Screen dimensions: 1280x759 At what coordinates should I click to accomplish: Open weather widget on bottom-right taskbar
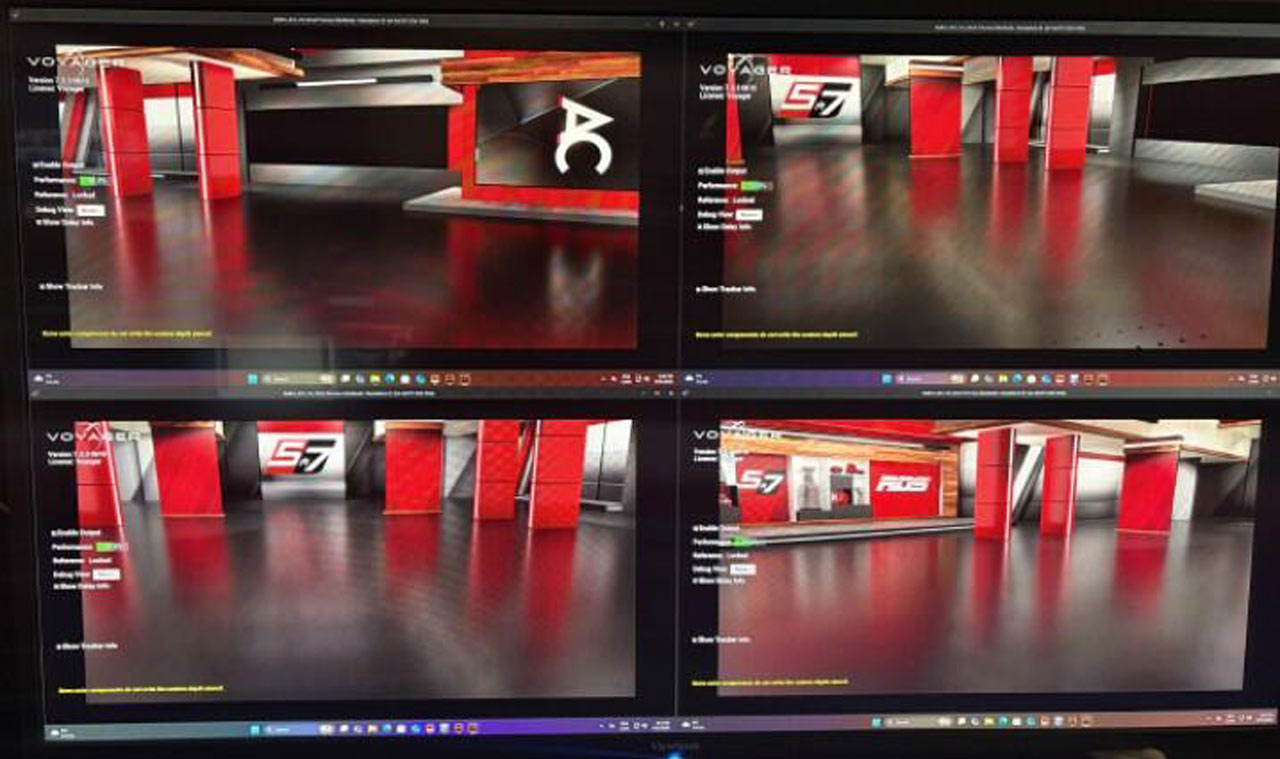693,724
